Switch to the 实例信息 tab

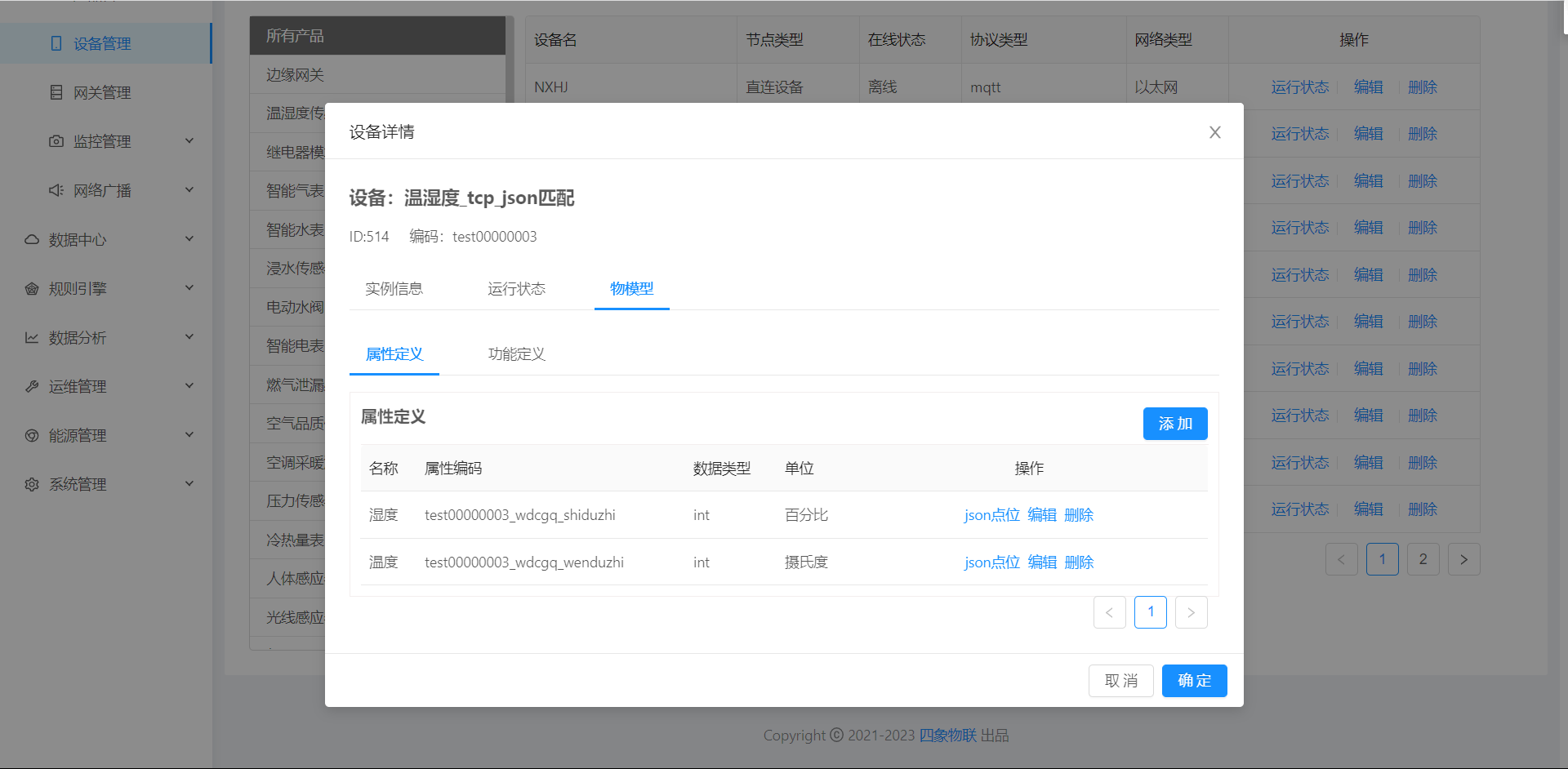click(394, 288)
